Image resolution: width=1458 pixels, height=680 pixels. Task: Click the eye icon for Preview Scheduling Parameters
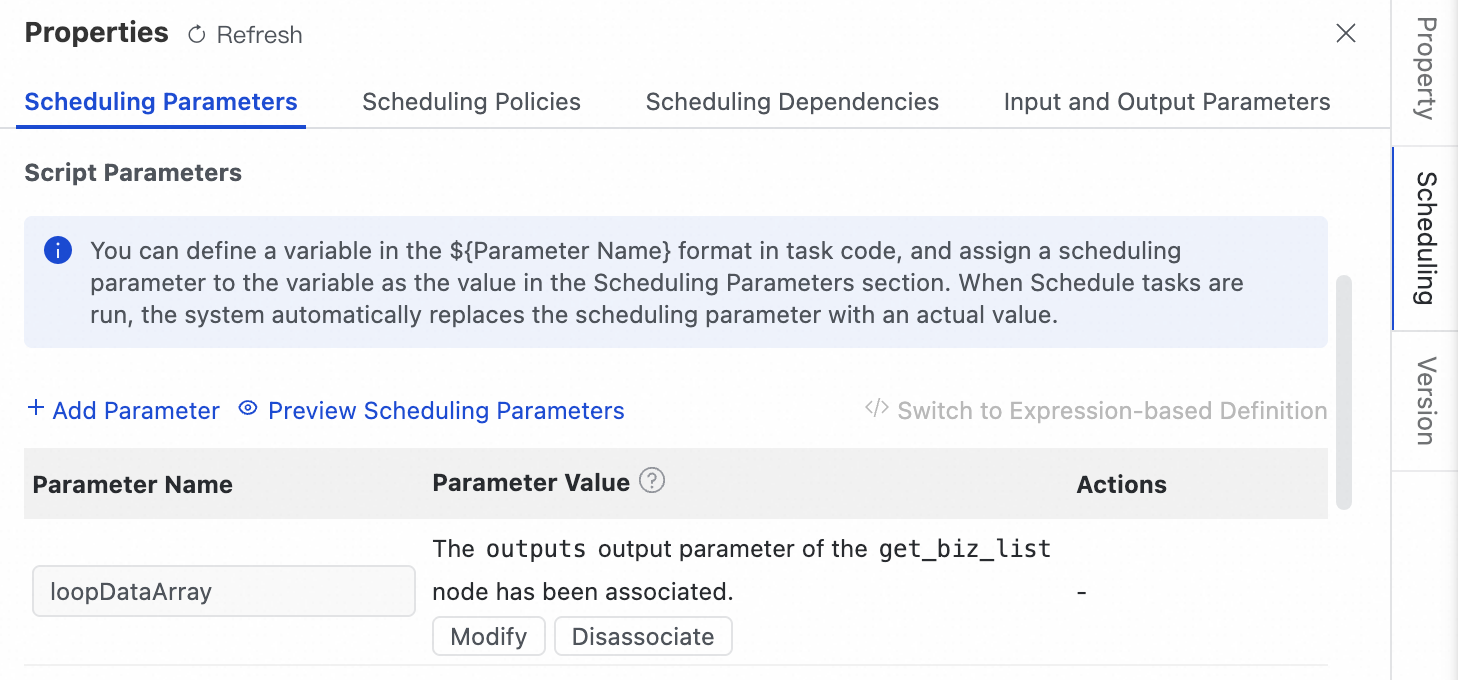pos(248,409)
